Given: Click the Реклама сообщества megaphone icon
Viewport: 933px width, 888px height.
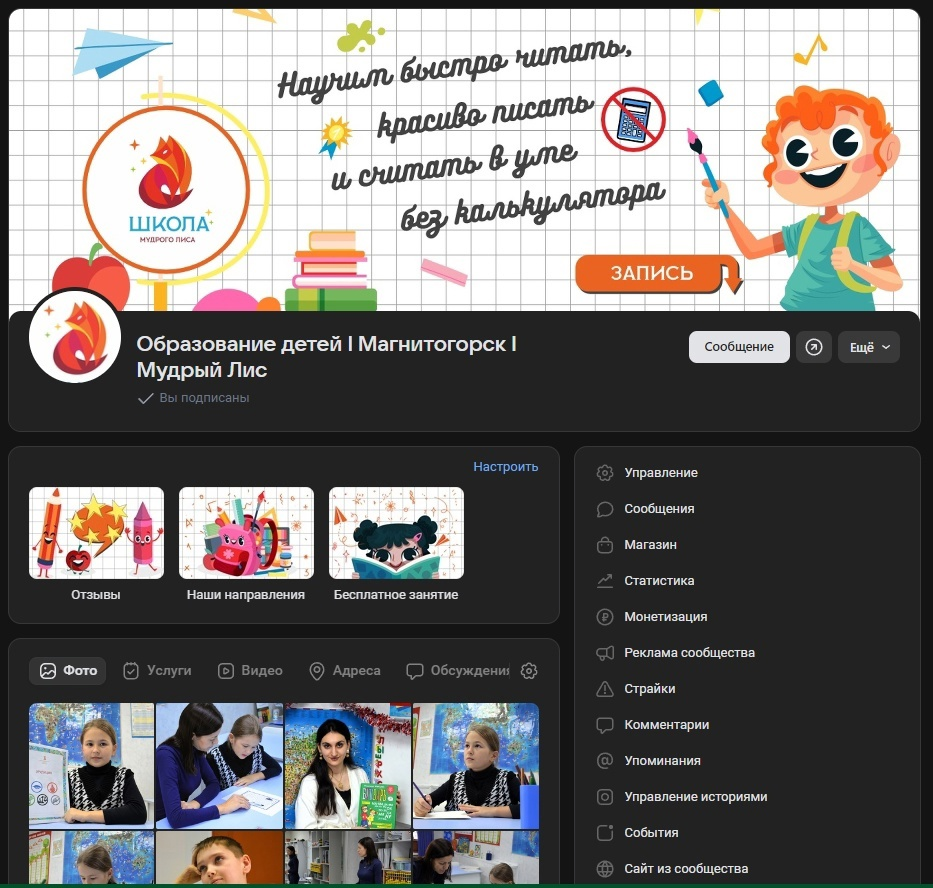Looking at the screenshot, I should coord(605,653).
